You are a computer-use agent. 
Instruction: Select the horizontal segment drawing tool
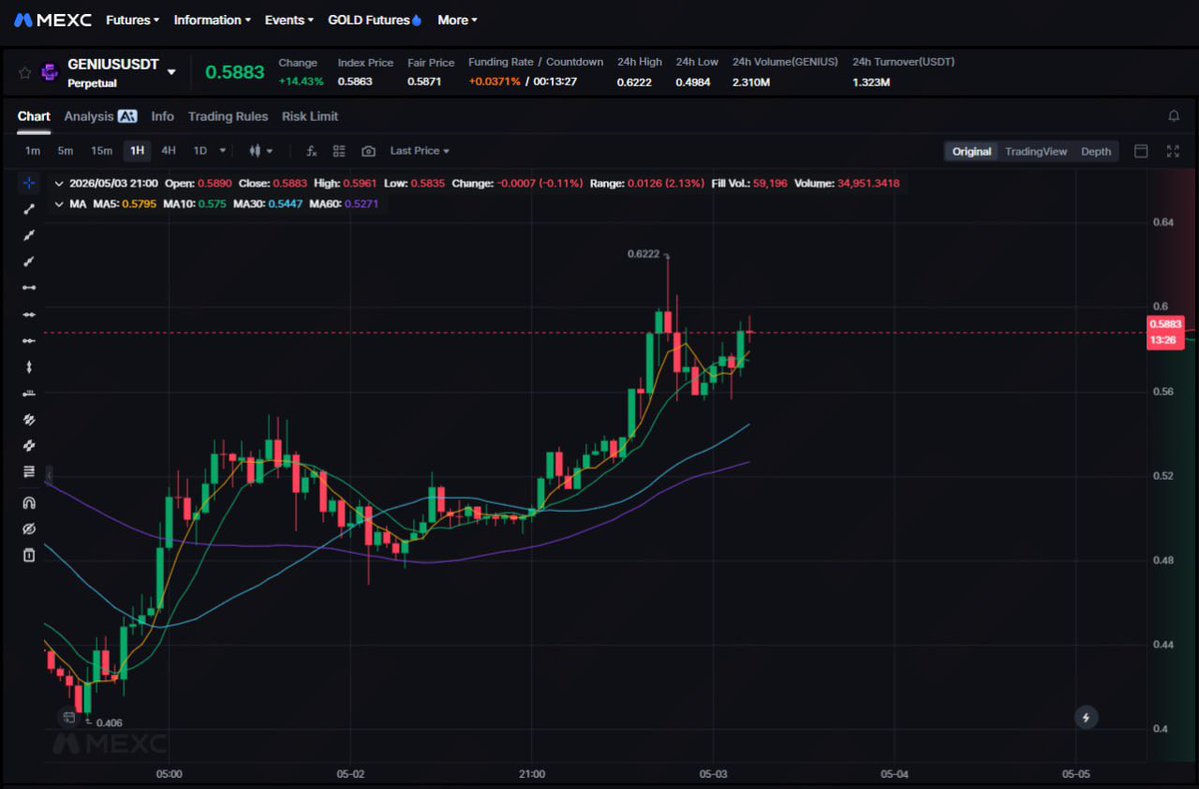click(29, 287)
